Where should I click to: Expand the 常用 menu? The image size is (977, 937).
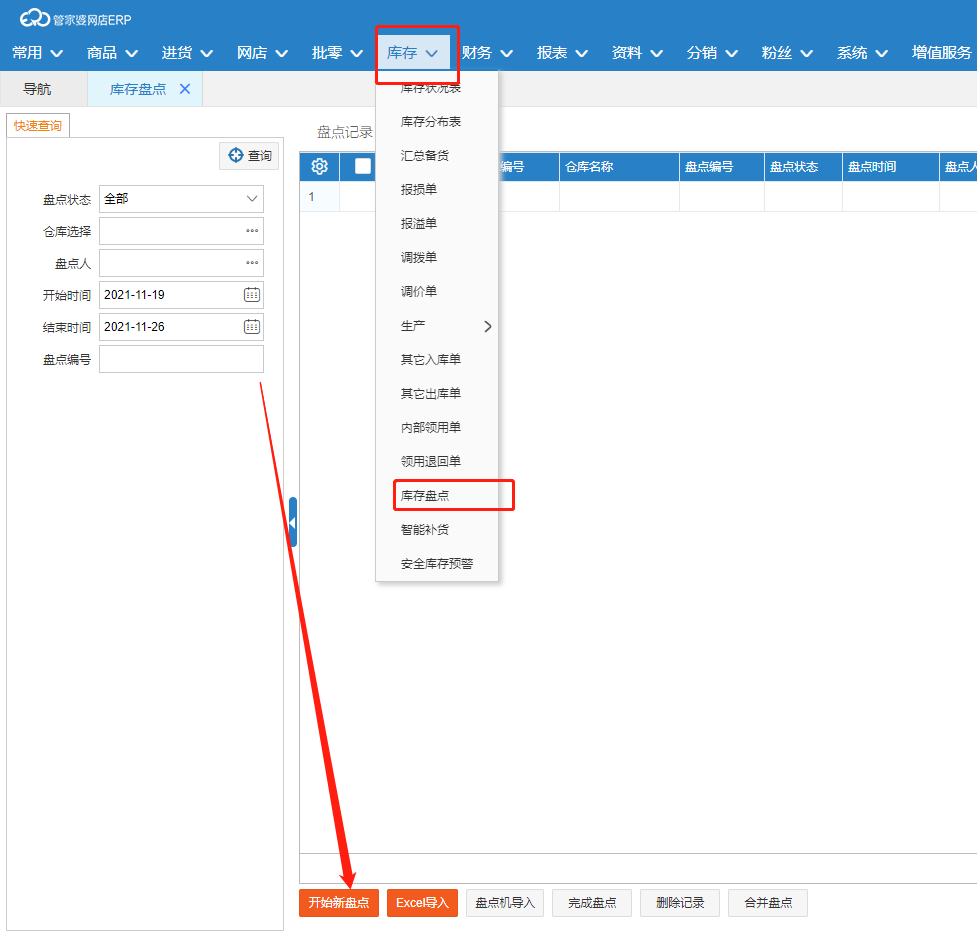(37, 53)
